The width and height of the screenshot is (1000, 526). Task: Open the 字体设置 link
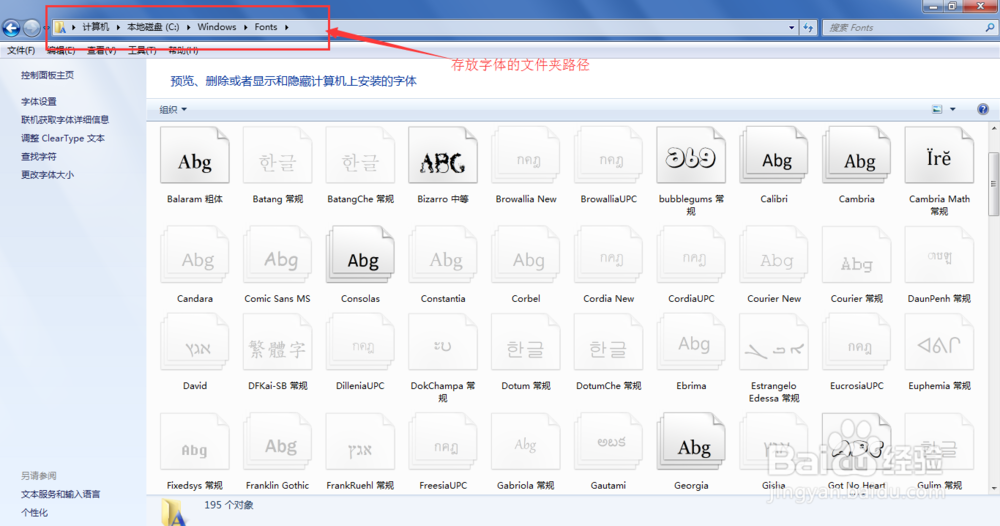[x=39, y=101]
